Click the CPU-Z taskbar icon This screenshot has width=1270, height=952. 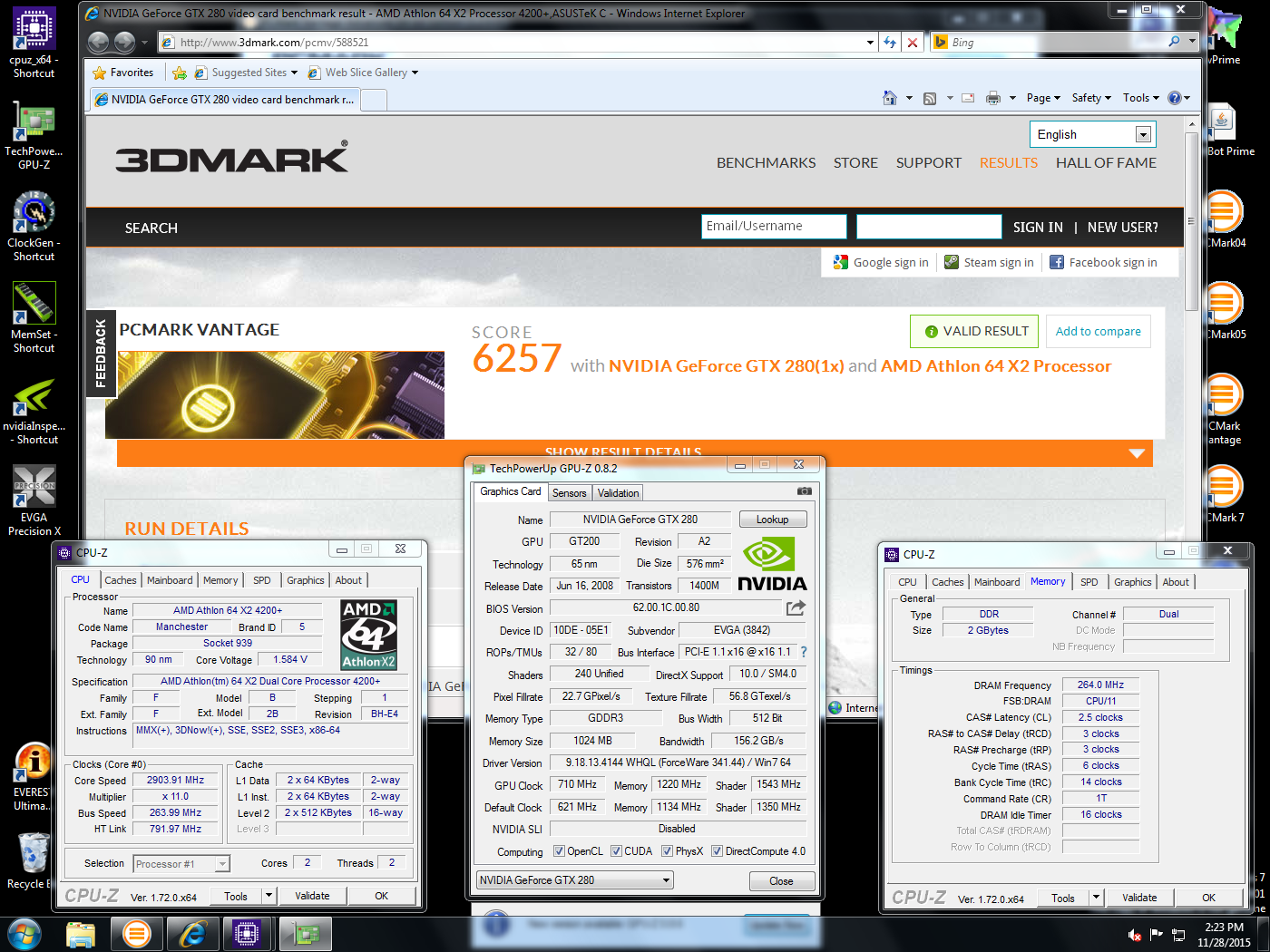(x=247, y=933)
